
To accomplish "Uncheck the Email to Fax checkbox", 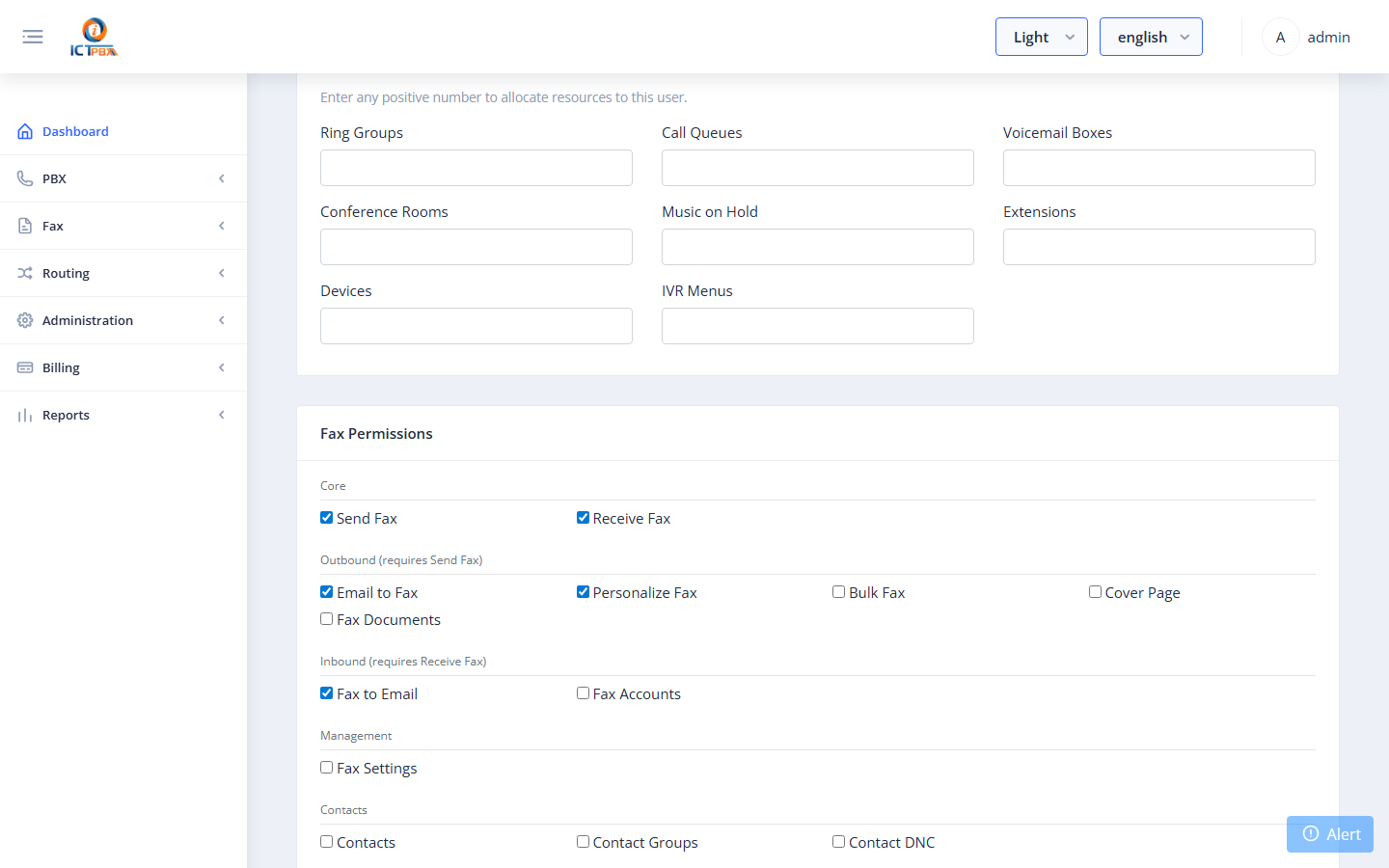I will click(327, 592).
